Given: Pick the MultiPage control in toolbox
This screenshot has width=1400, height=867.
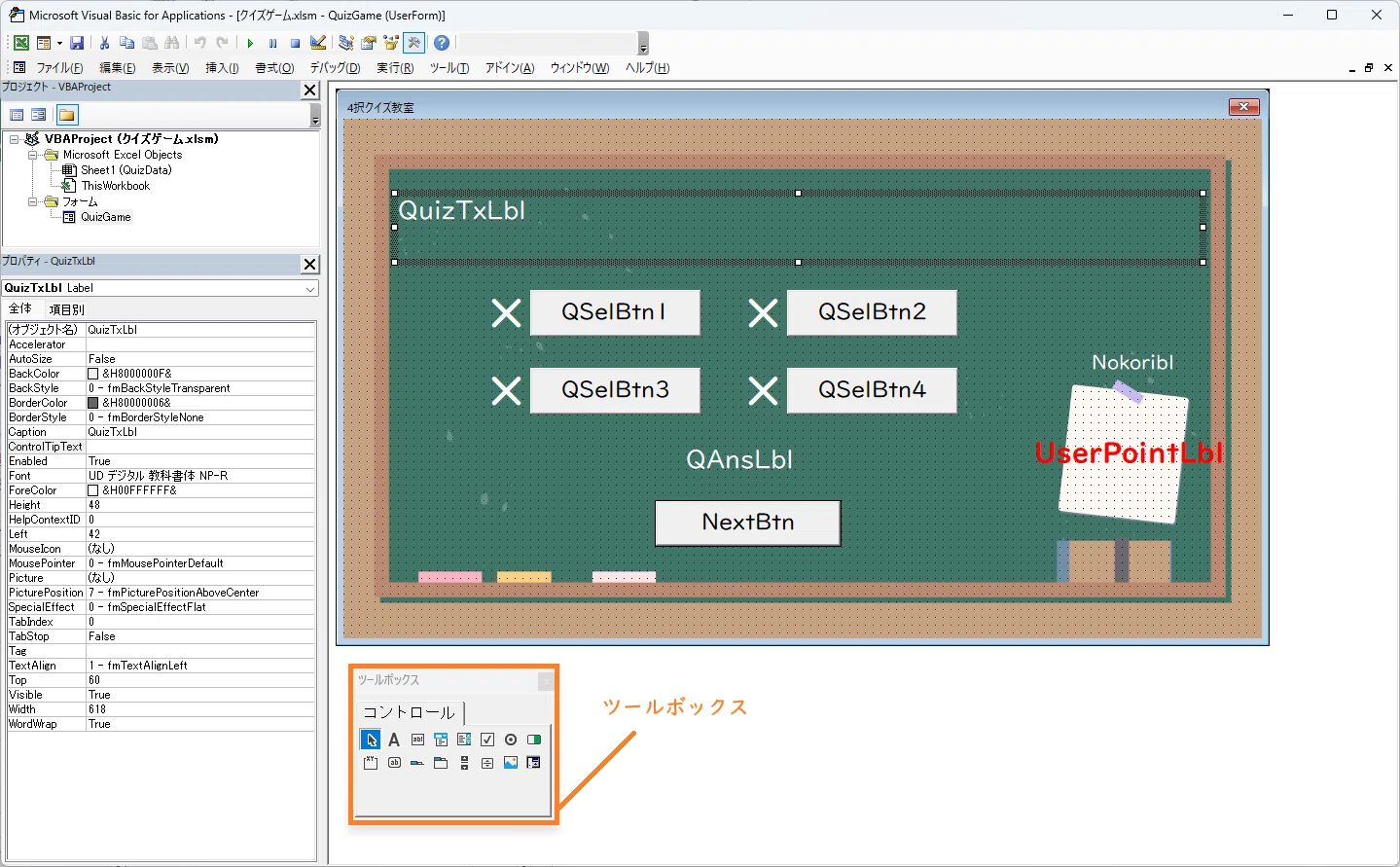Looking at the screenshot, I should pos(441,763).
